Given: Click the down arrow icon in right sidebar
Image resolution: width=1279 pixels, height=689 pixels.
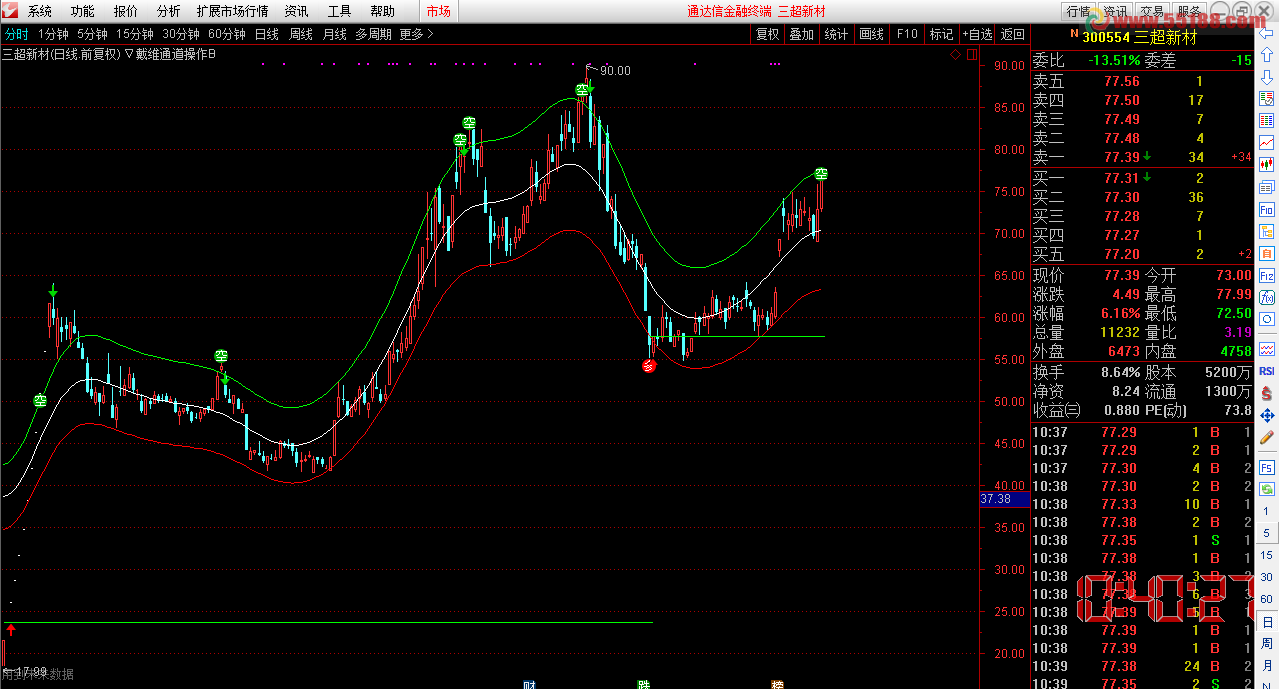Looking at the screenshot, I should [x=1267, y=76].
